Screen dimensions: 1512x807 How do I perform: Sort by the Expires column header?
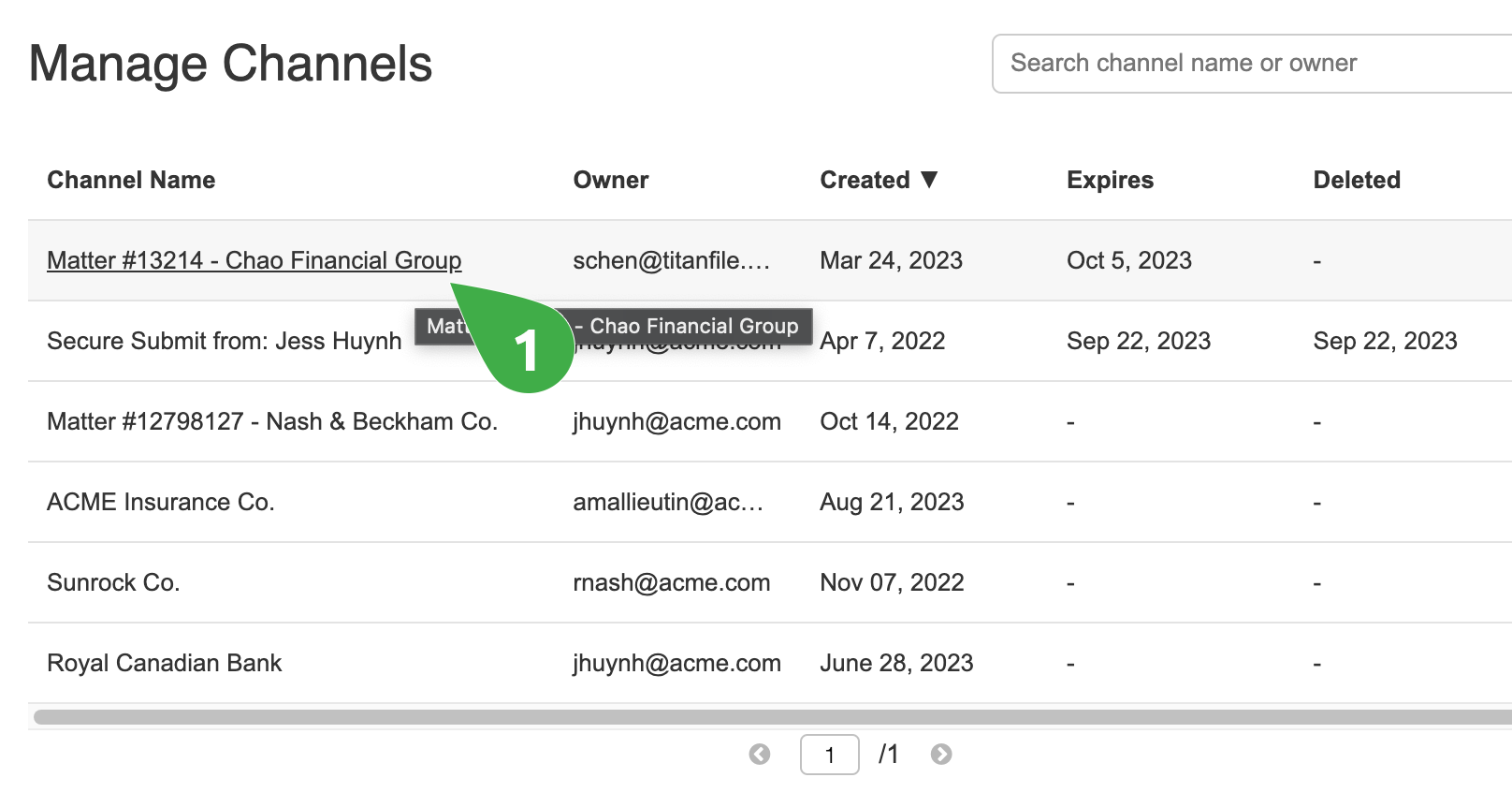click(1110, 180)
